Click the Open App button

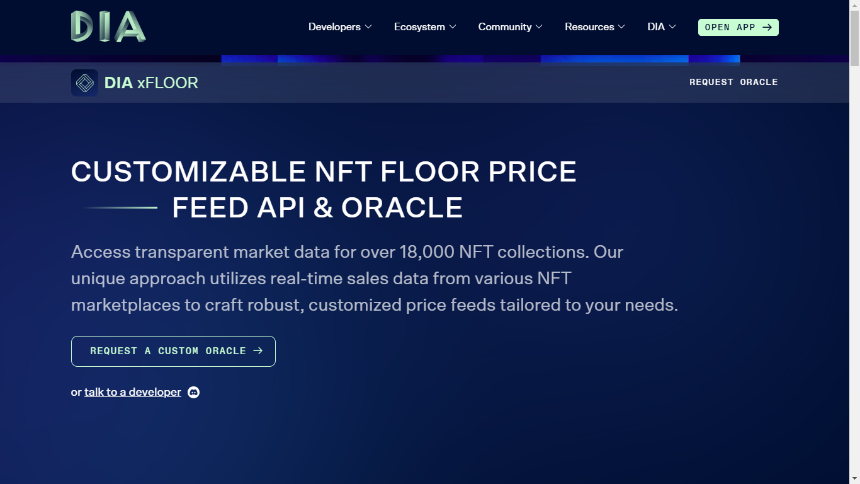[738, 27]
